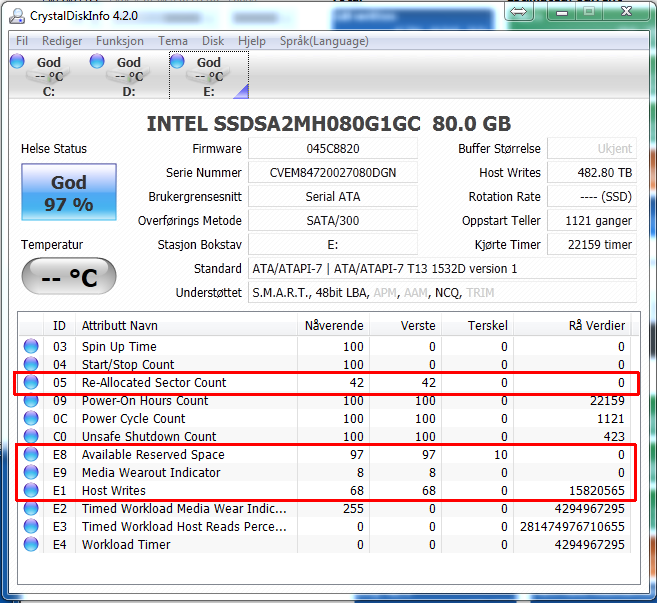The width and height of the screenshot is (657, 603).
Task: Click status orb for Unsafe Shutdown Count
Action: click(31, 436)
